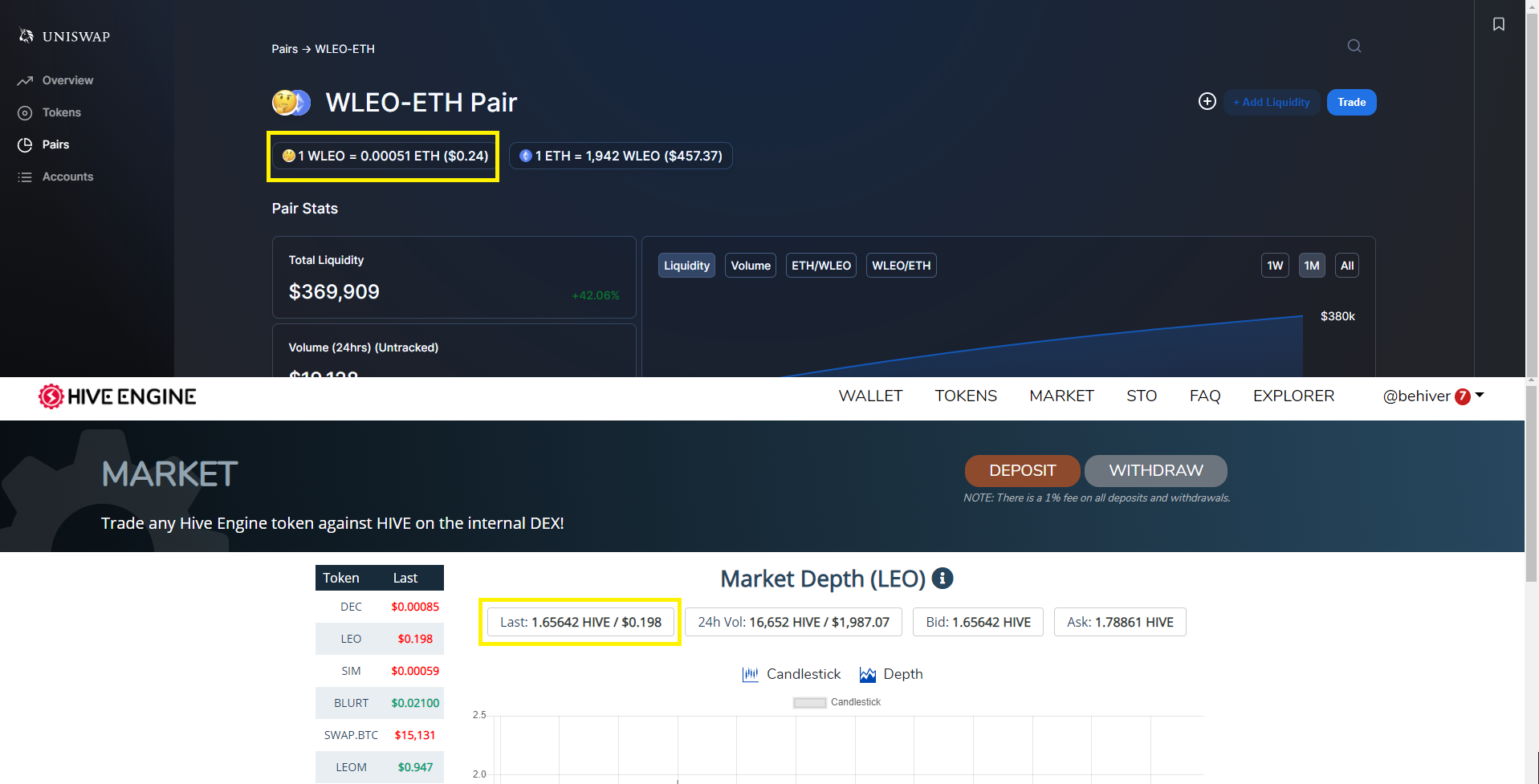Click the Total Liquidity $369,909 value

pos(334,292)
